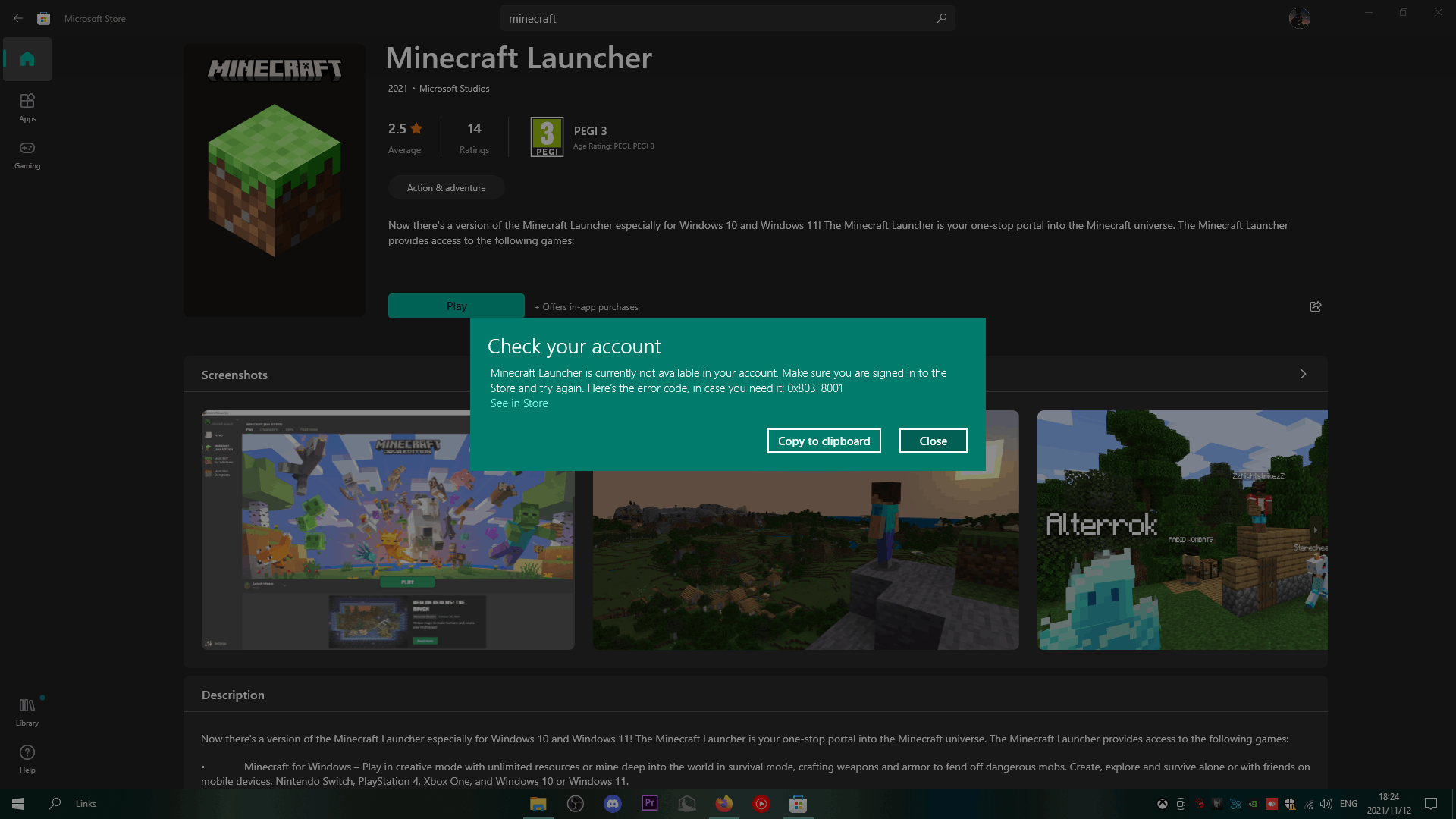Click Microsoft Store taskbar icon

pyautogui.click(x=798, y=804)
